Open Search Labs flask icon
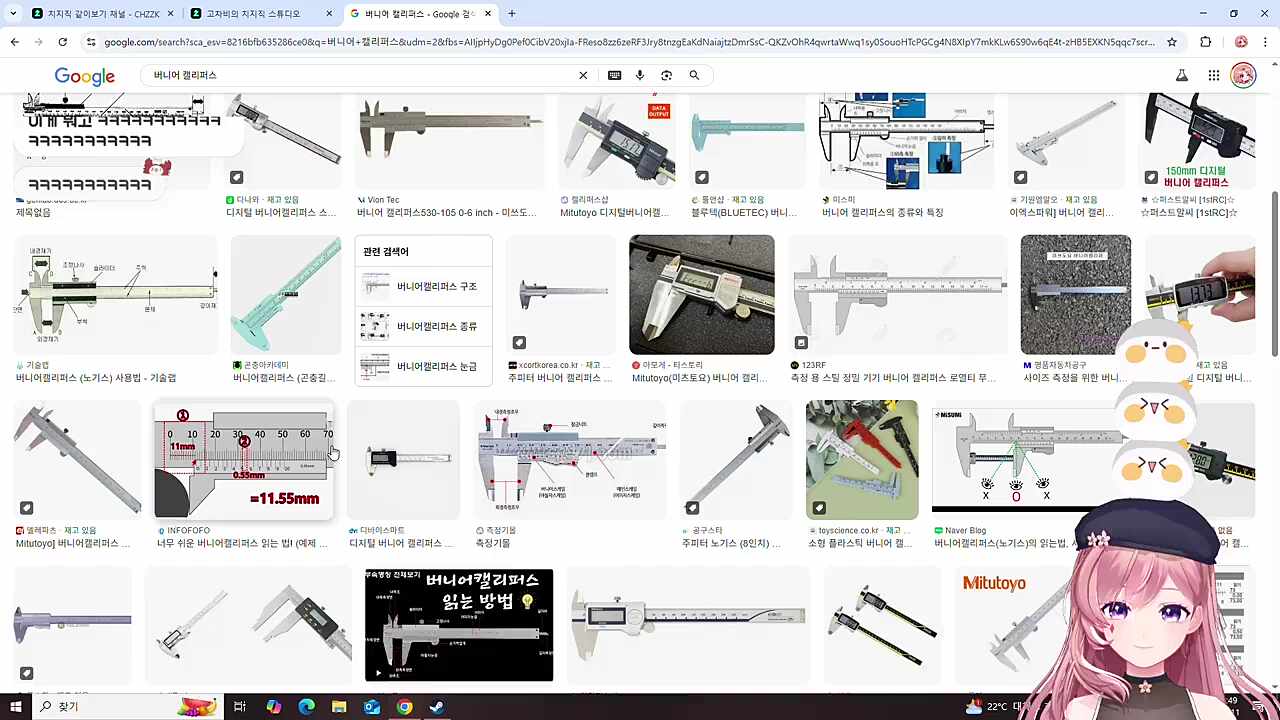This screenshot has width=1280, height=720. click(x=1182, y=76)
